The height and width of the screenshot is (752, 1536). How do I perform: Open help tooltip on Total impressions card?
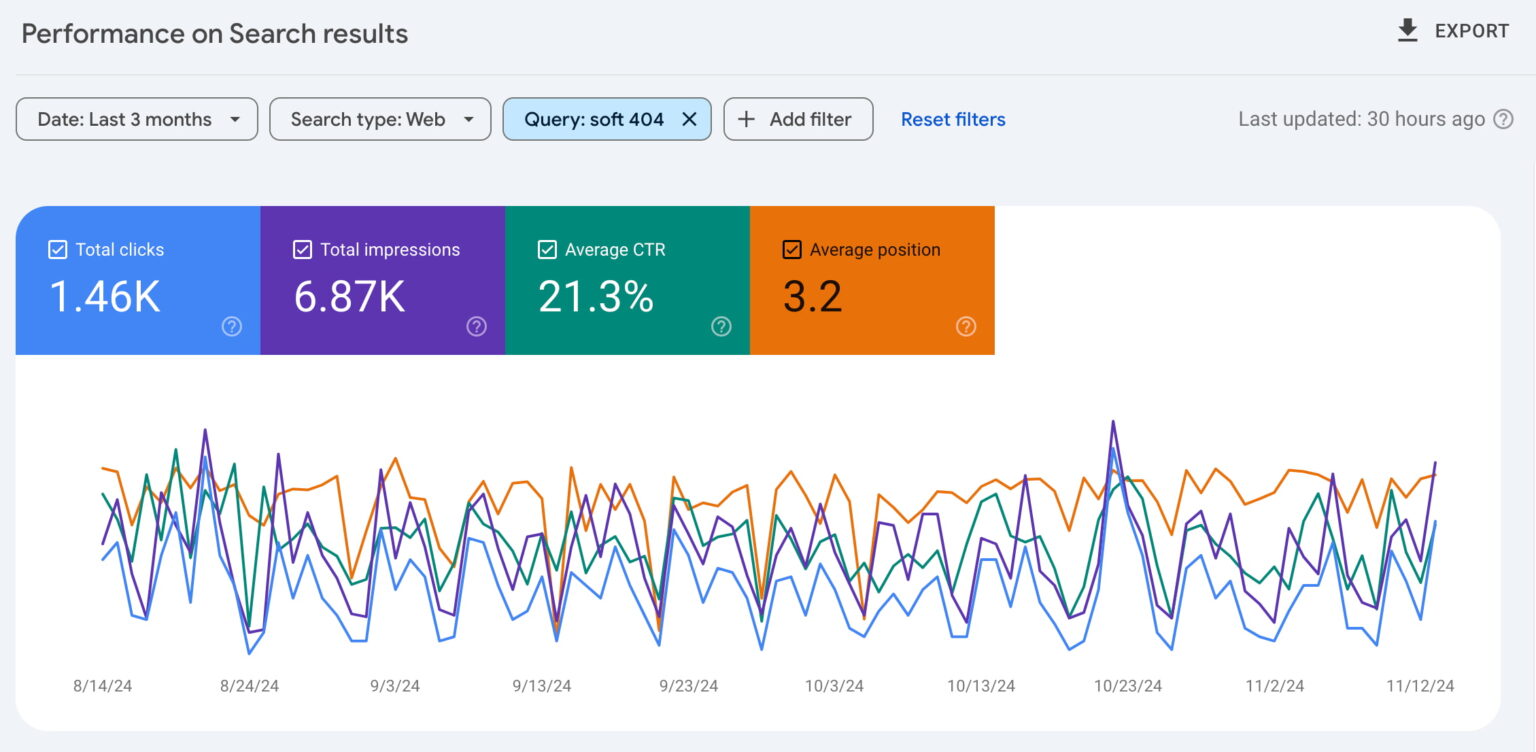point(476,326)
